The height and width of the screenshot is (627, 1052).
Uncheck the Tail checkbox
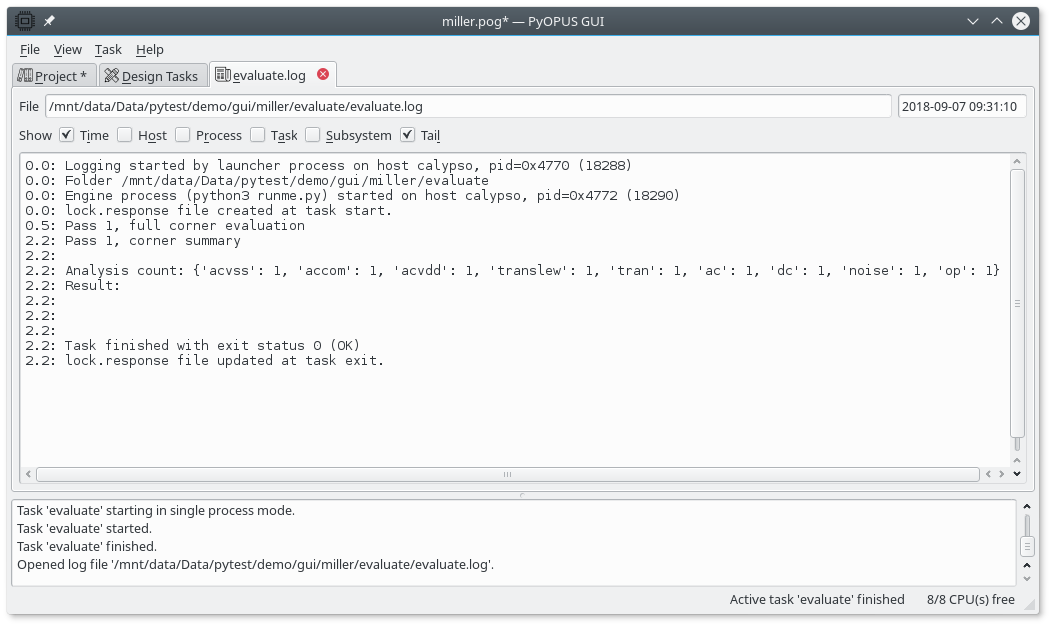[408, 135]
